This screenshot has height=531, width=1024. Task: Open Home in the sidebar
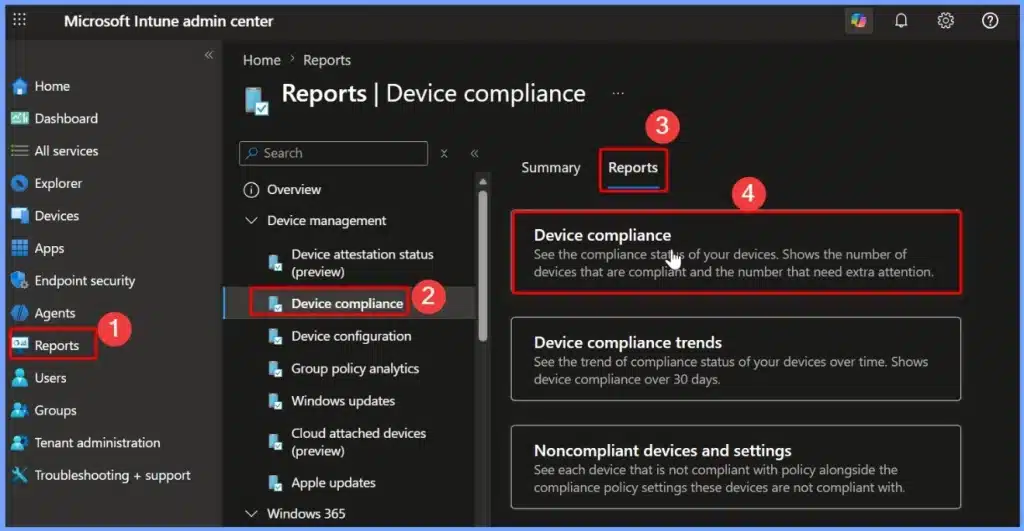coord(52,86)
